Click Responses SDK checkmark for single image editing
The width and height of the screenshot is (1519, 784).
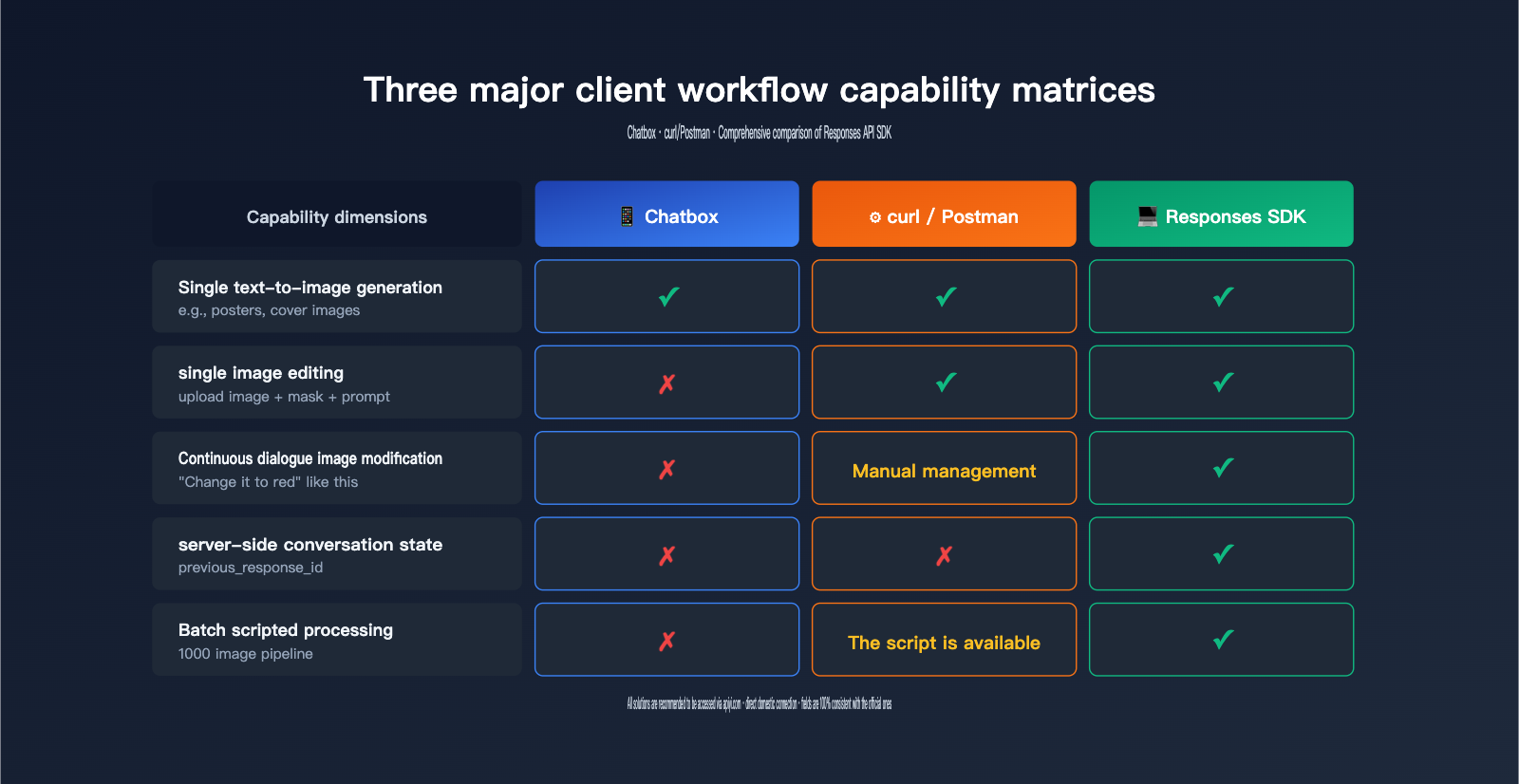click(1223, 383)
